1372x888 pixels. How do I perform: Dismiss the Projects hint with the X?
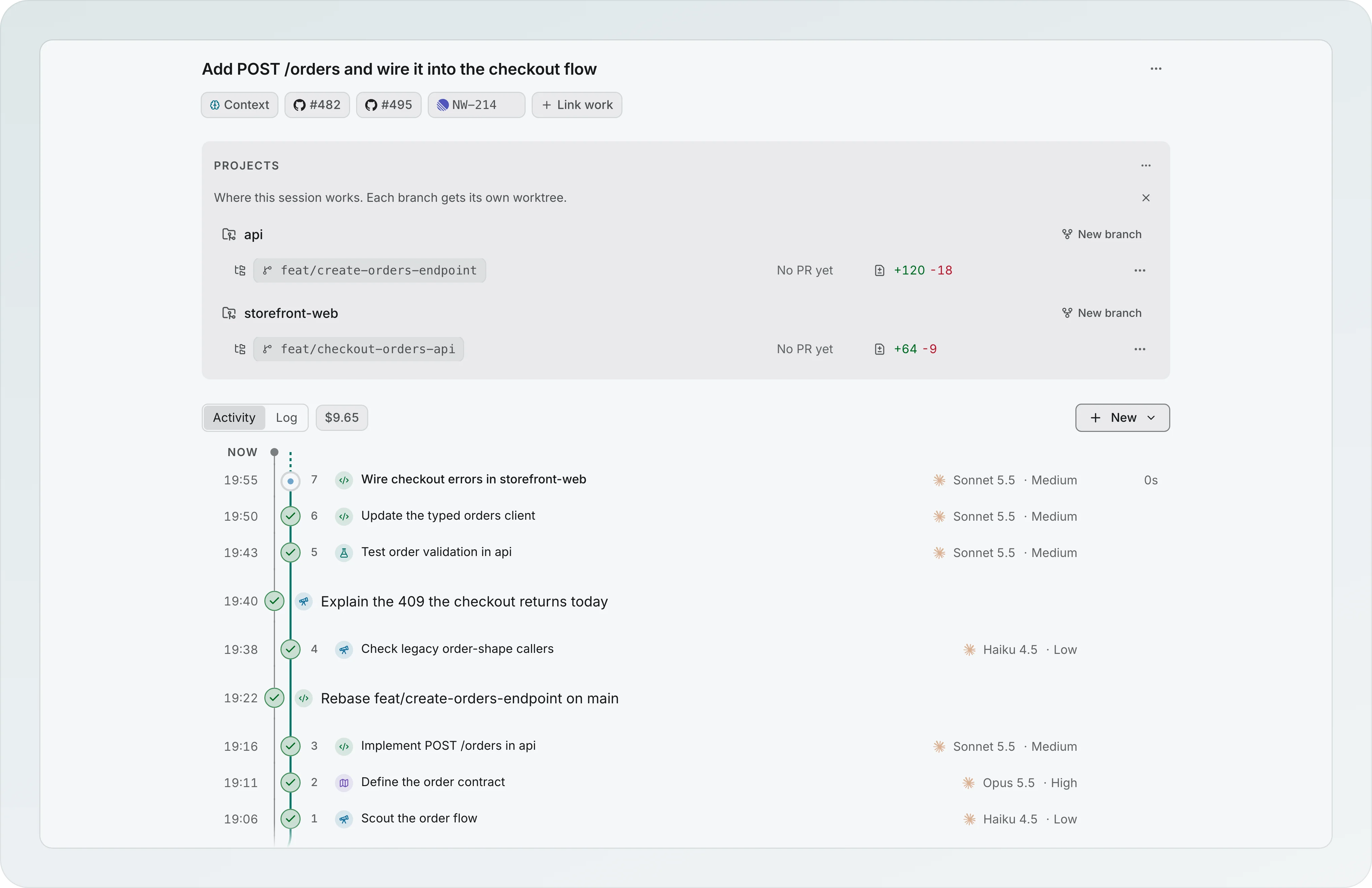(1145, 198)
